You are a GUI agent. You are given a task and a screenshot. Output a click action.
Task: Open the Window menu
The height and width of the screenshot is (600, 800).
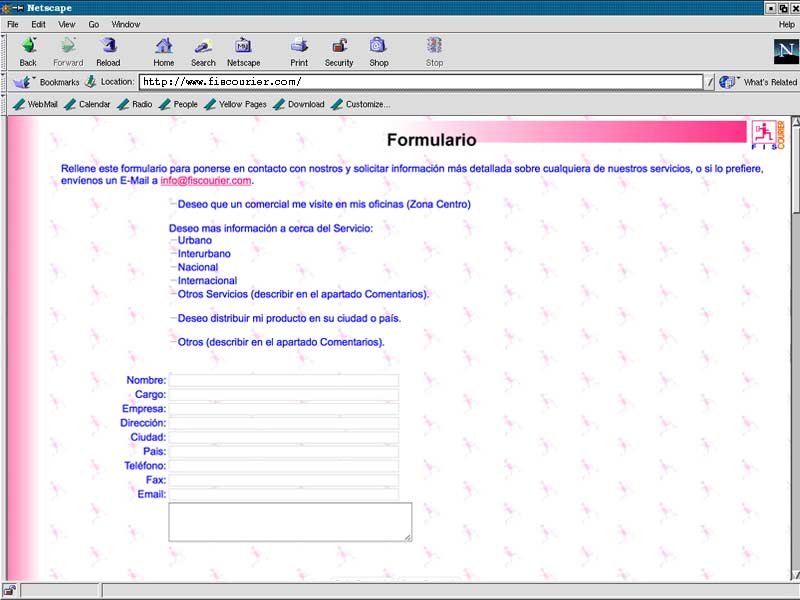tap(126, 24)
